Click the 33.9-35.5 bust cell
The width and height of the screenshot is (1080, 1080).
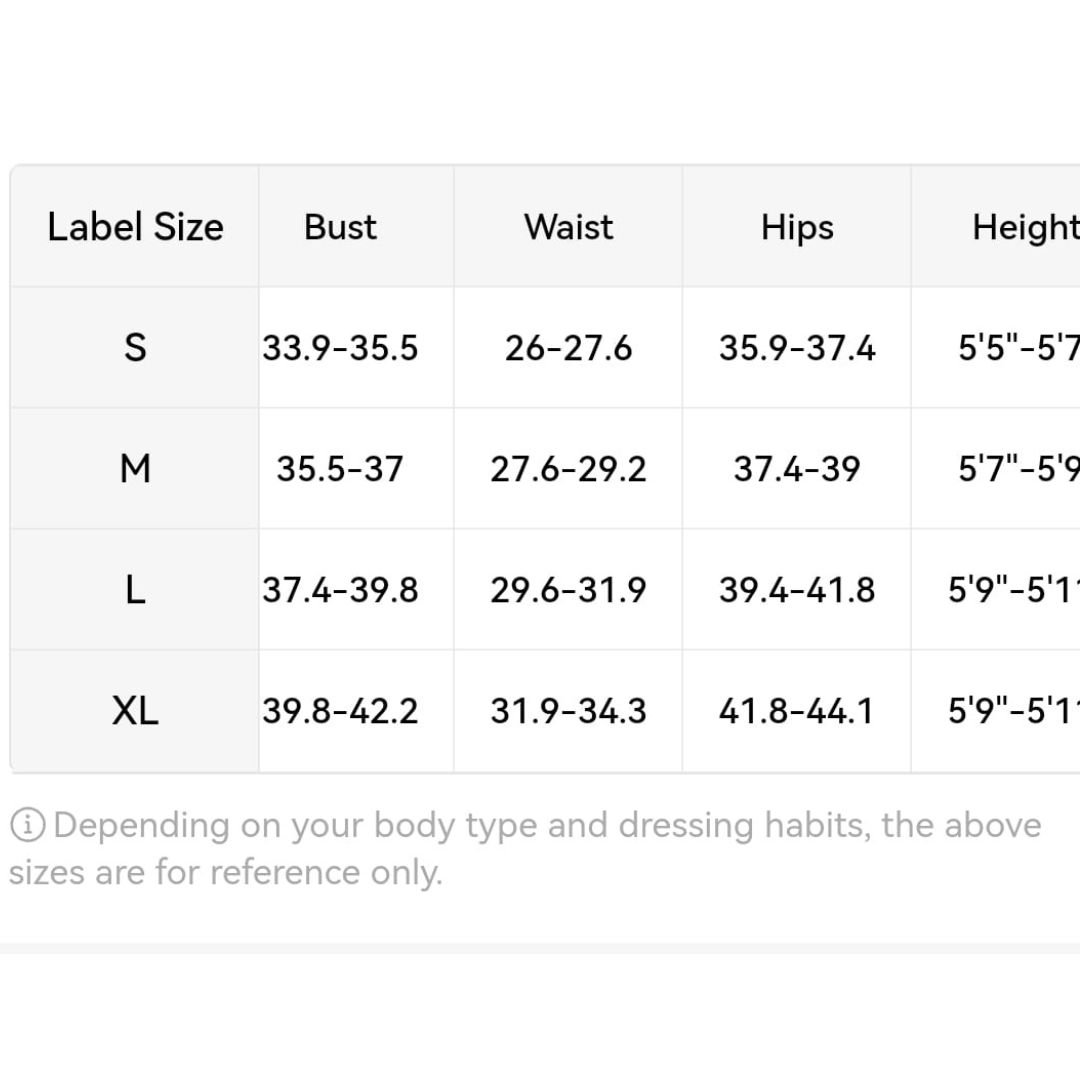(340, 347)
